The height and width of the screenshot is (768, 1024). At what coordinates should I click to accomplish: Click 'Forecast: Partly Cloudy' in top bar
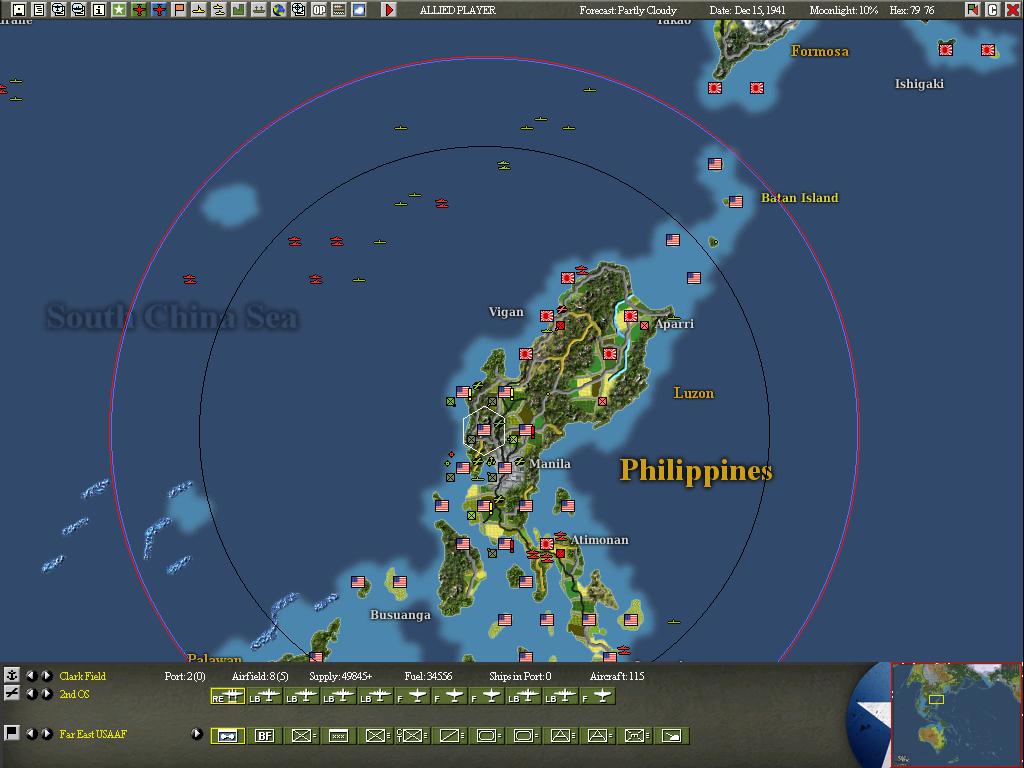pyautogui.click(x=628, y=10)
